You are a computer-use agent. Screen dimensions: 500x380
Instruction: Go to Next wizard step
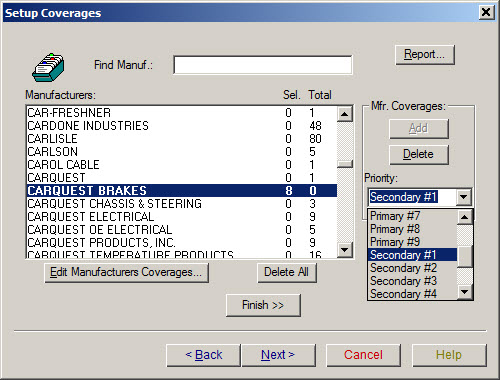click(278, 355)
